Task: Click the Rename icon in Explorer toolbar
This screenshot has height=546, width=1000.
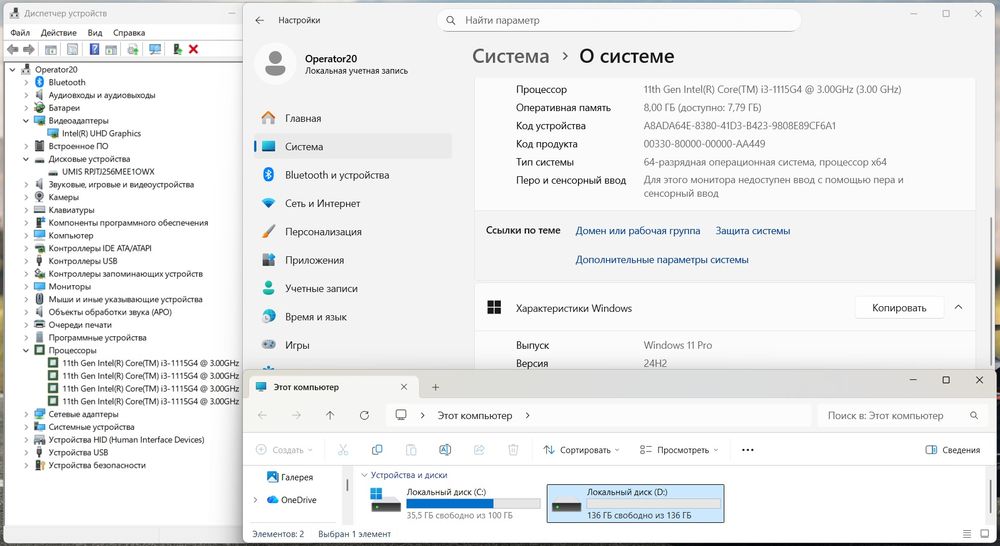Action: pos(445,450)
